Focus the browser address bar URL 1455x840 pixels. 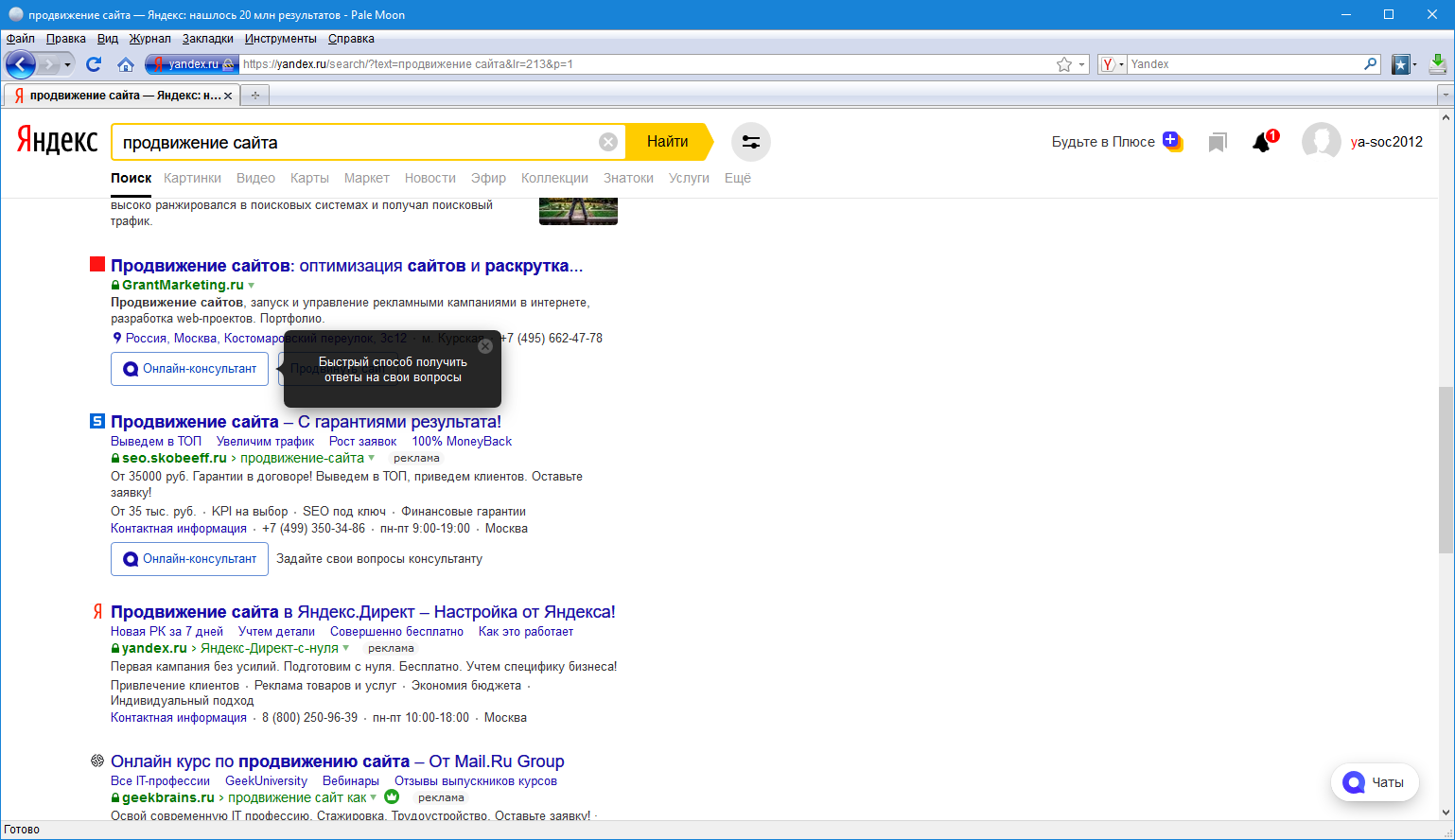(647, 64)
